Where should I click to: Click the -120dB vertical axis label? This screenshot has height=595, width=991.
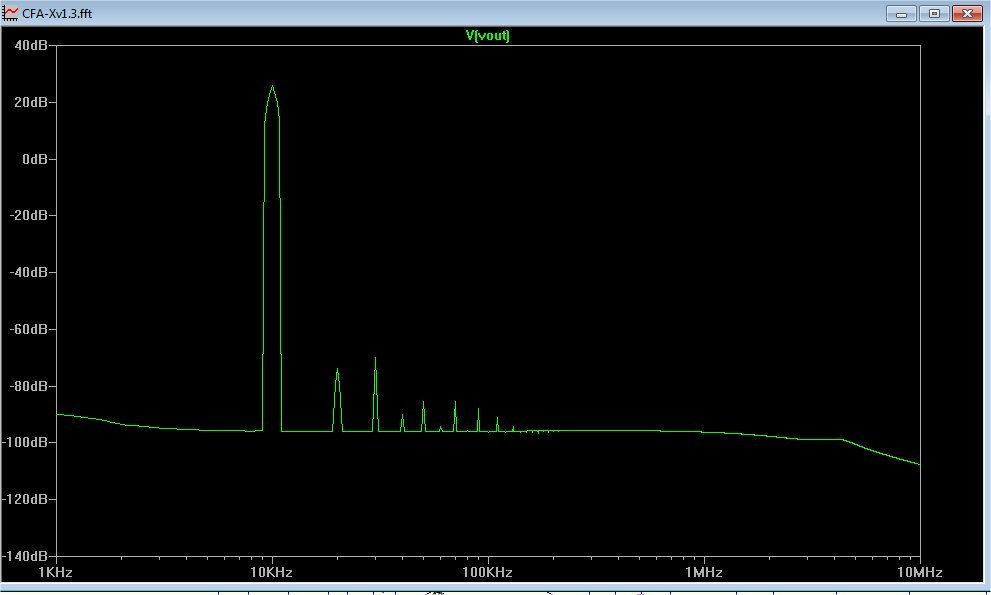[25, 500]
